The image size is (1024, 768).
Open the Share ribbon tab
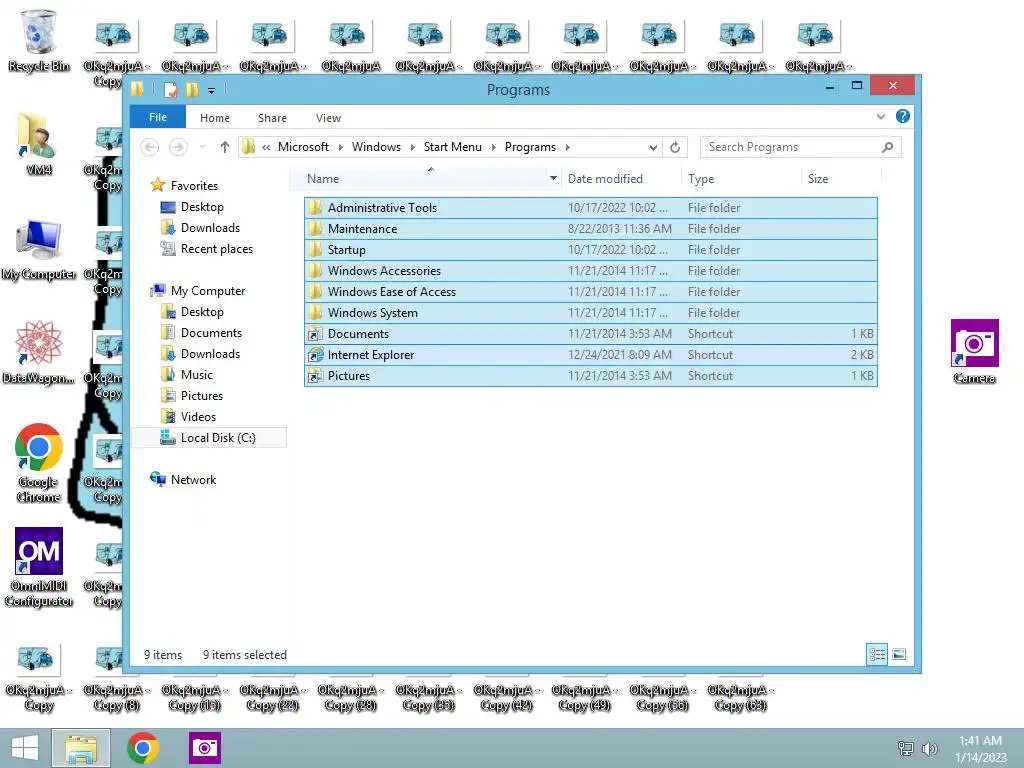[272, 118]
